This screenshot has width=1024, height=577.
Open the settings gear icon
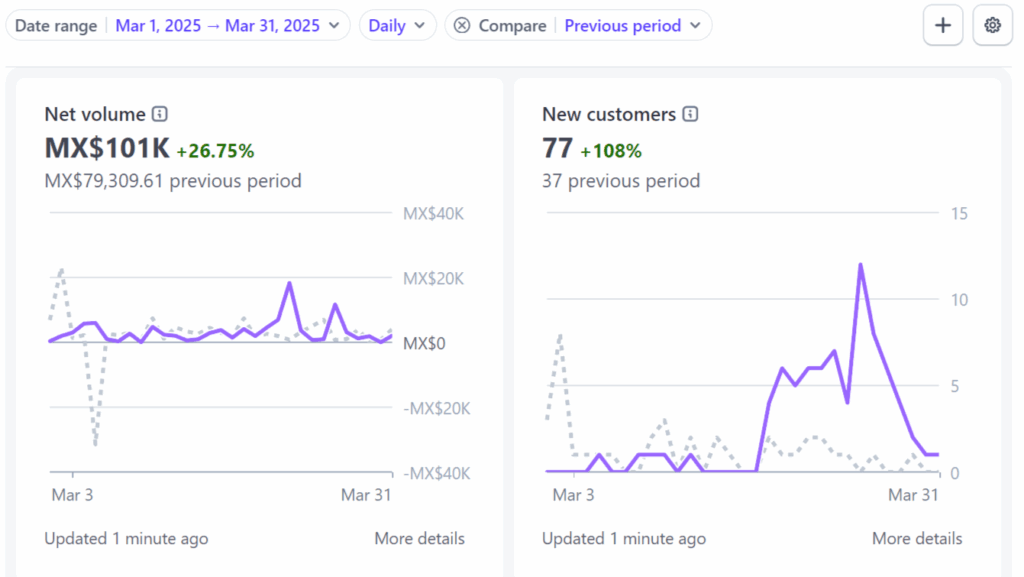point(992,25)
